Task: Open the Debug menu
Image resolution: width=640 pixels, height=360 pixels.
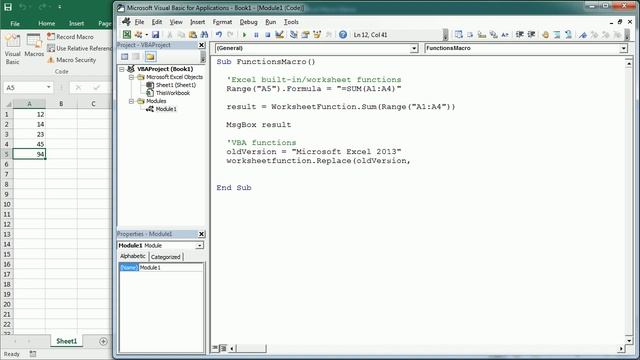Action: [x=248, y=22]
